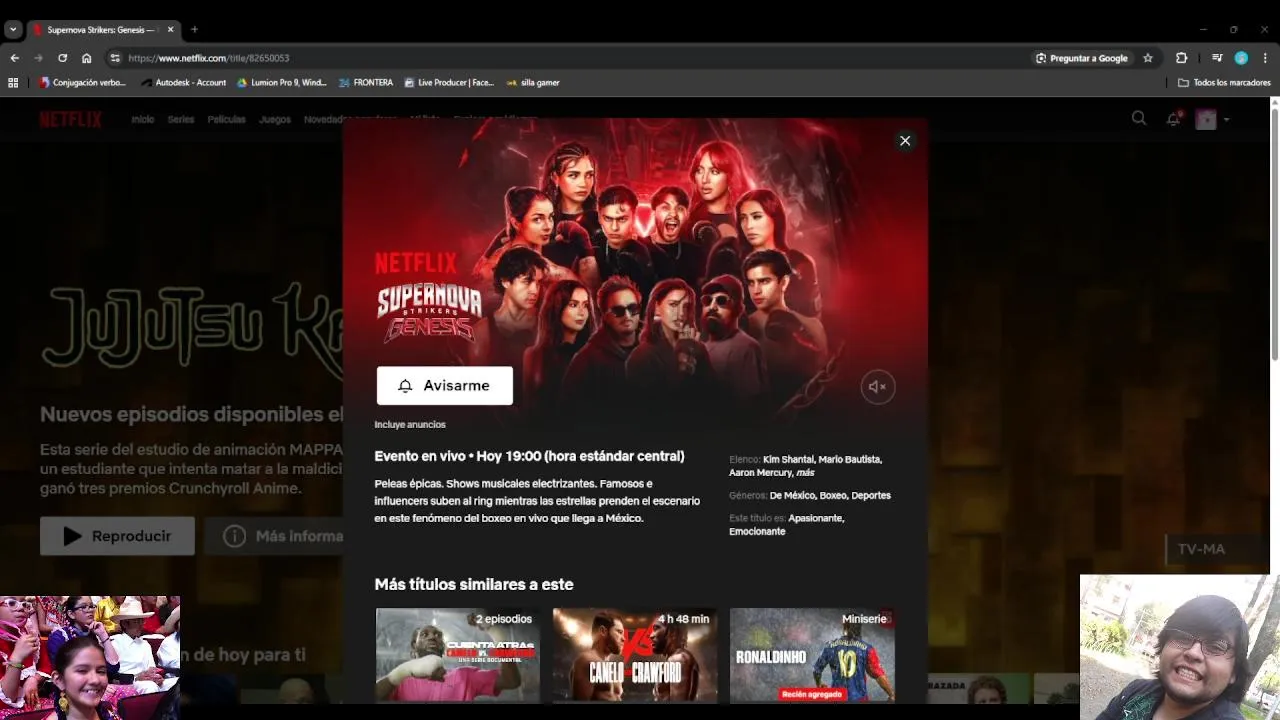
Task: Click the TV-MA rating badge
Action: [1201, 549]
